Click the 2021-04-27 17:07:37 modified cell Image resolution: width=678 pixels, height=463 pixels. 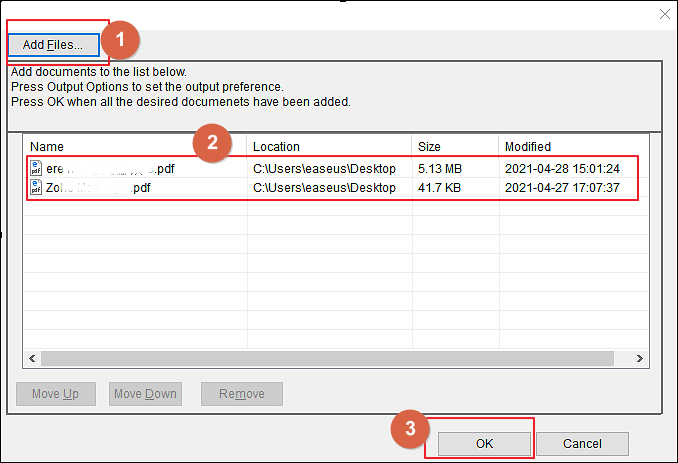click(x=562, y=188)
